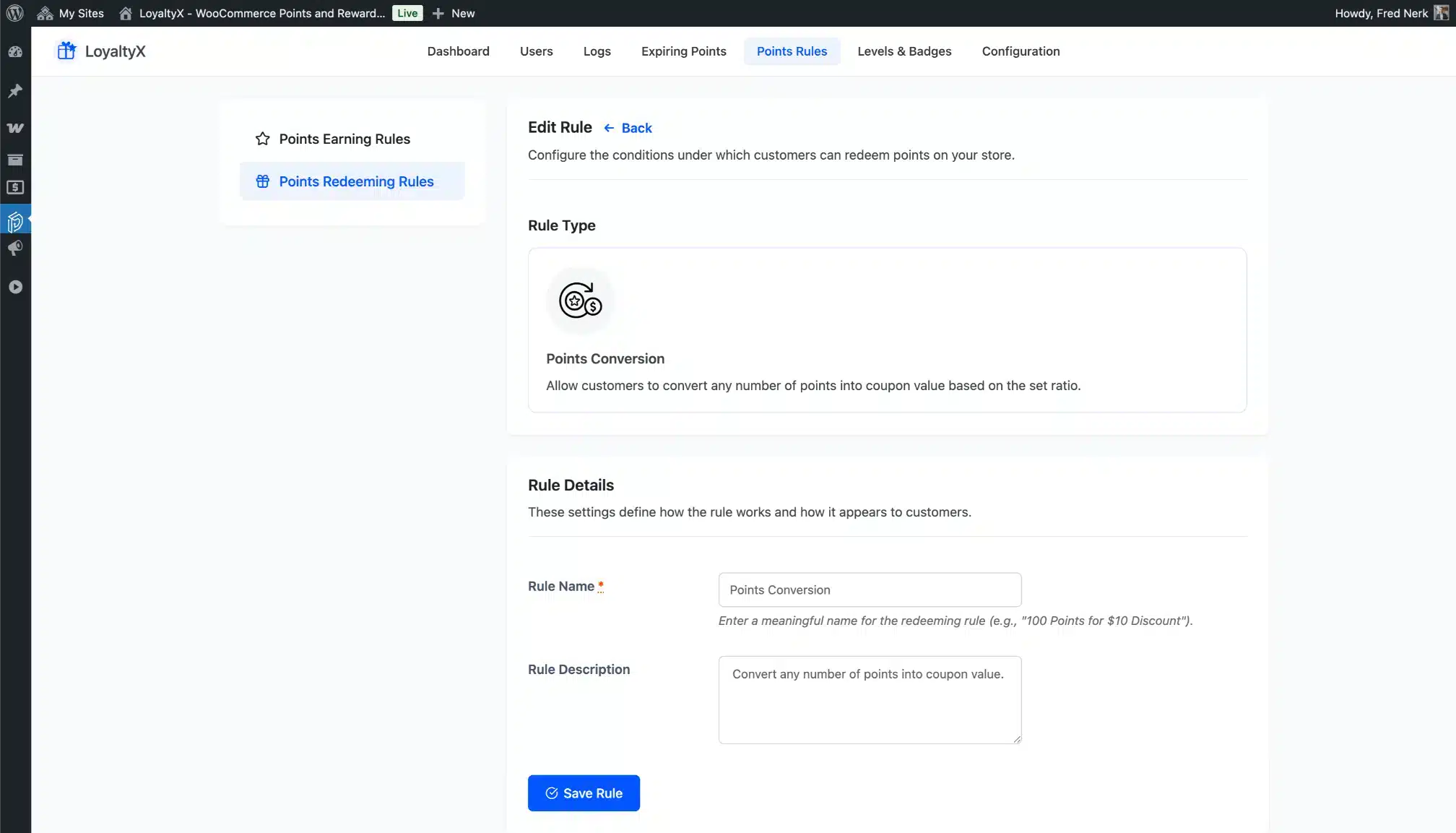Click the Save Rule button
The image size is (1456, 833).
pyautogui.click(x=584, y=793)
